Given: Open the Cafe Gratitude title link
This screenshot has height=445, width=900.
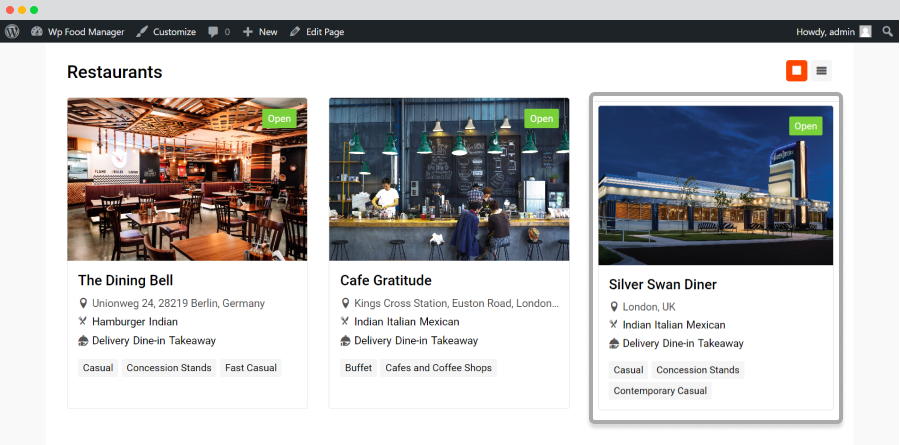Looking at the screenshot, I should tap(386, 280).
